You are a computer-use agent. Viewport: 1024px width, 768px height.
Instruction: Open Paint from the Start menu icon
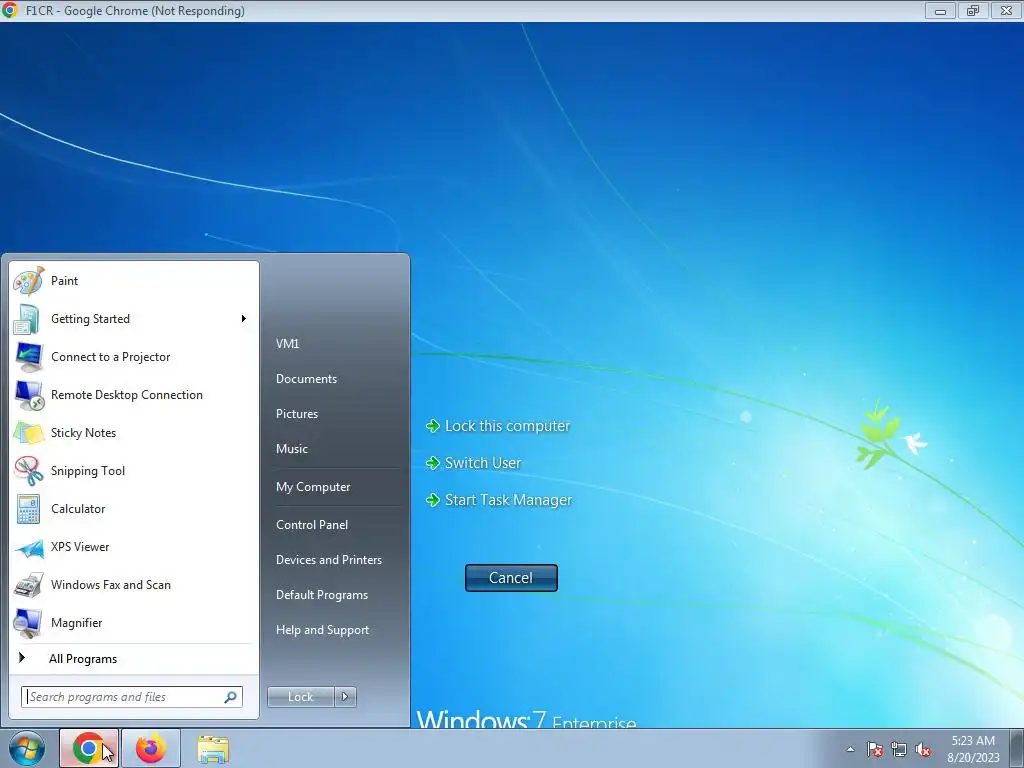(x=29, y=281)
